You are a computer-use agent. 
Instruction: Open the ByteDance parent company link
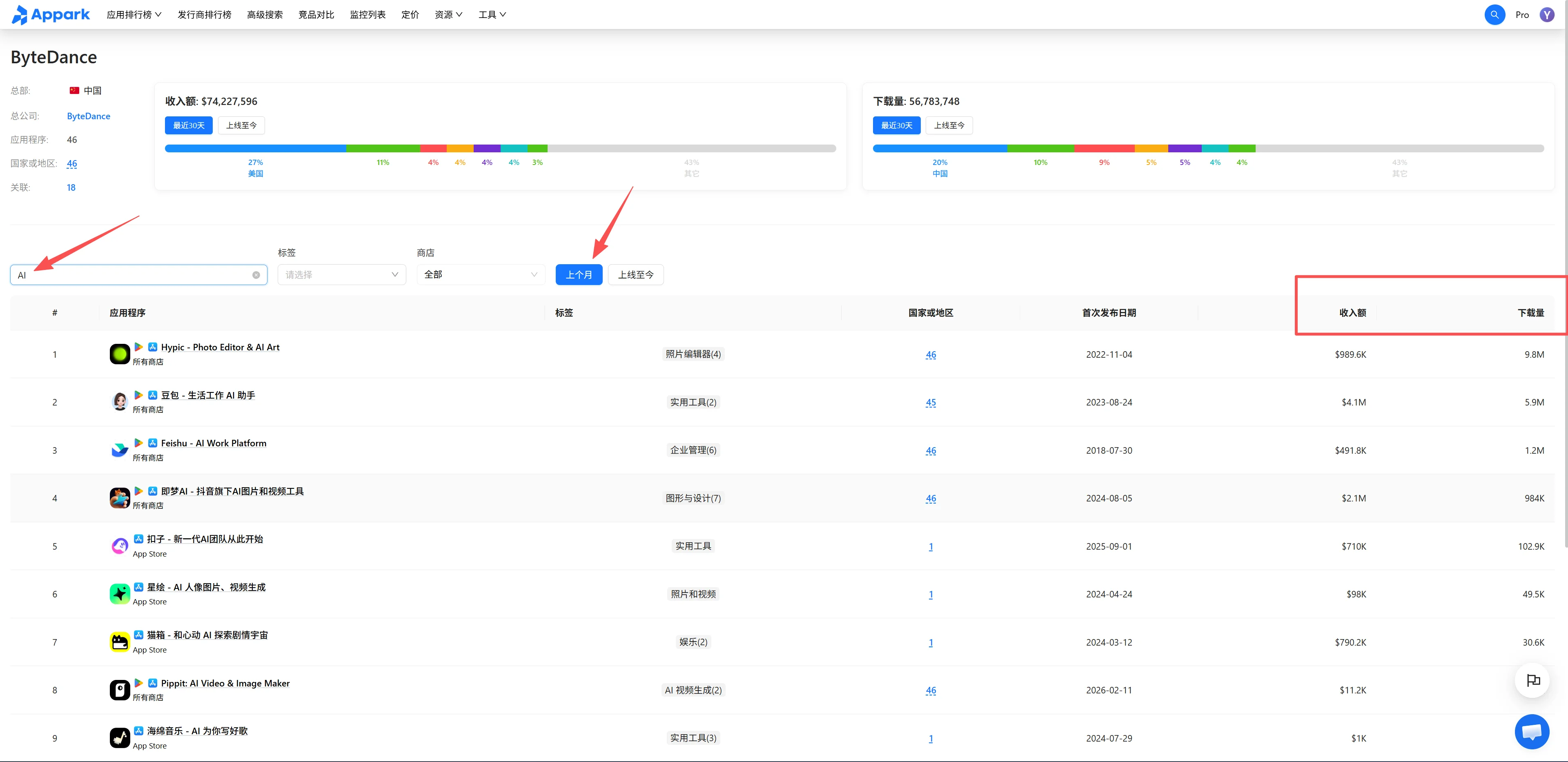coord(89,116)
